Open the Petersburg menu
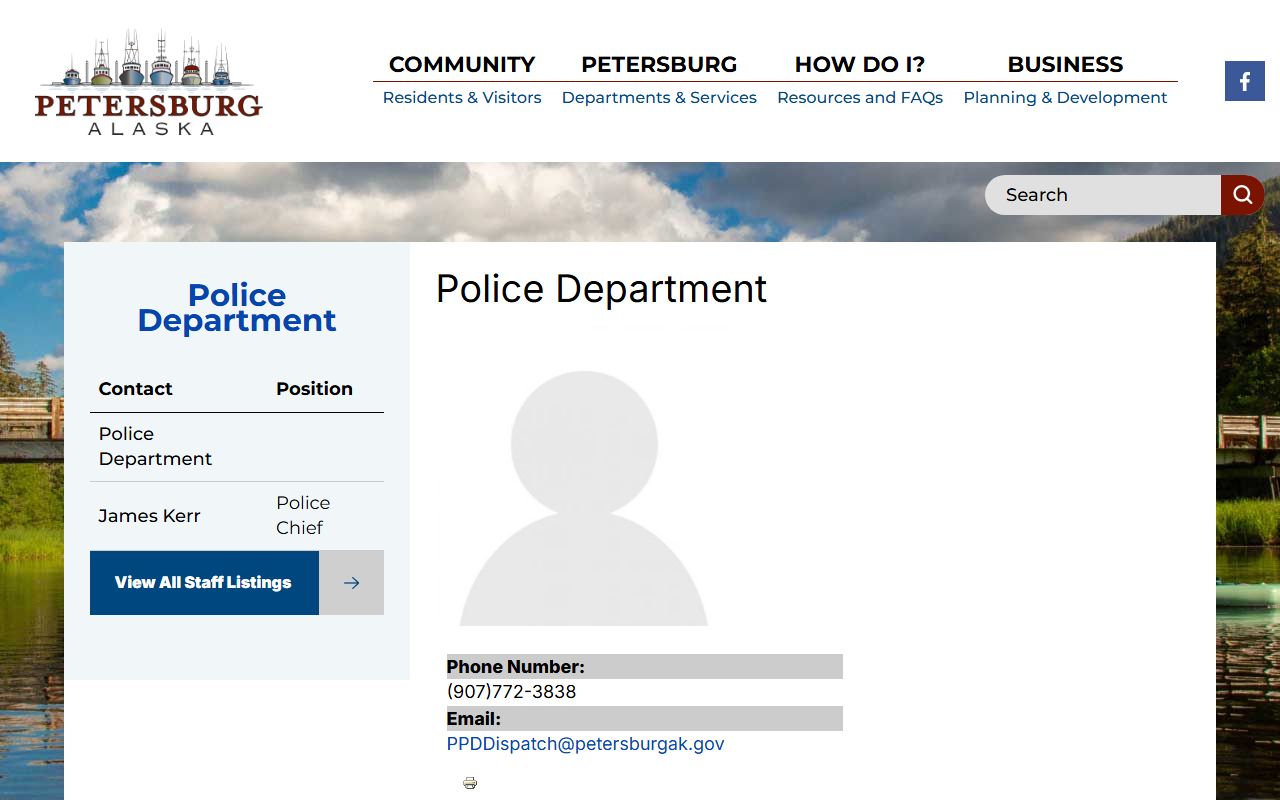The height and width of the screenshot is (800, 1280). (x=659, y=64)
